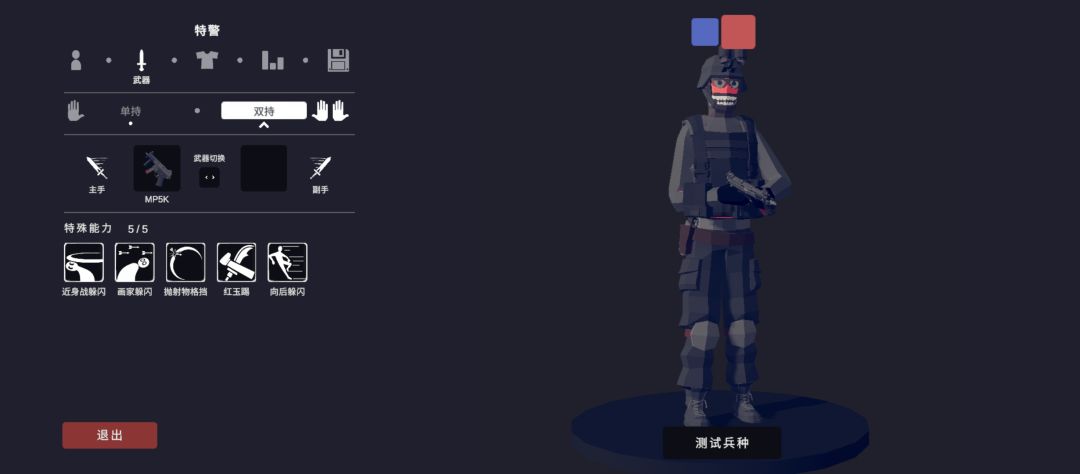Switch to 双持 dual-wield mode
The image size is (1080, 474).
pyautogui.click(x=264, y=110)
